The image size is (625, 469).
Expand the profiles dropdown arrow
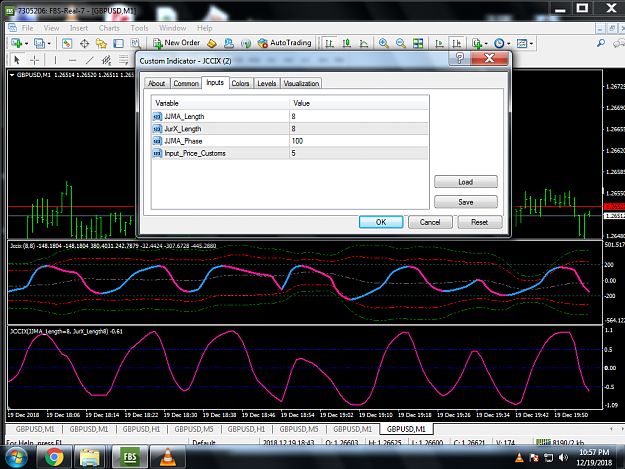point(49,43)
